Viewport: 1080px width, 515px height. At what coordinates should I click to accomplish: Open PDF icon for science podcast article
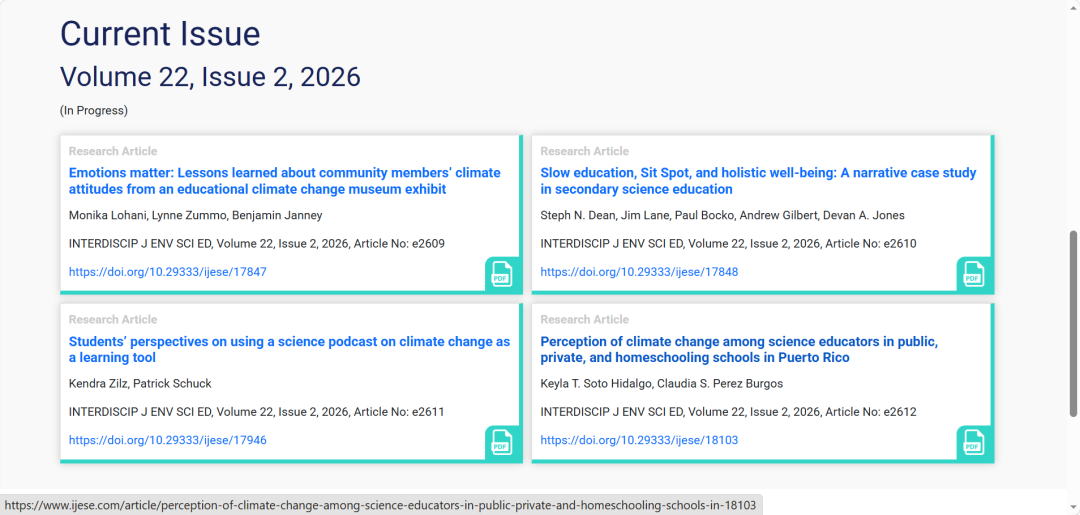pos(501,442)
